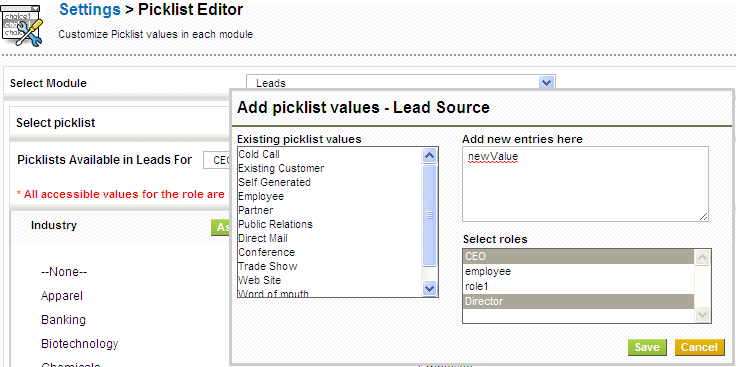
Task: Click the --None-- value under Industry
Action: [64, 272]
